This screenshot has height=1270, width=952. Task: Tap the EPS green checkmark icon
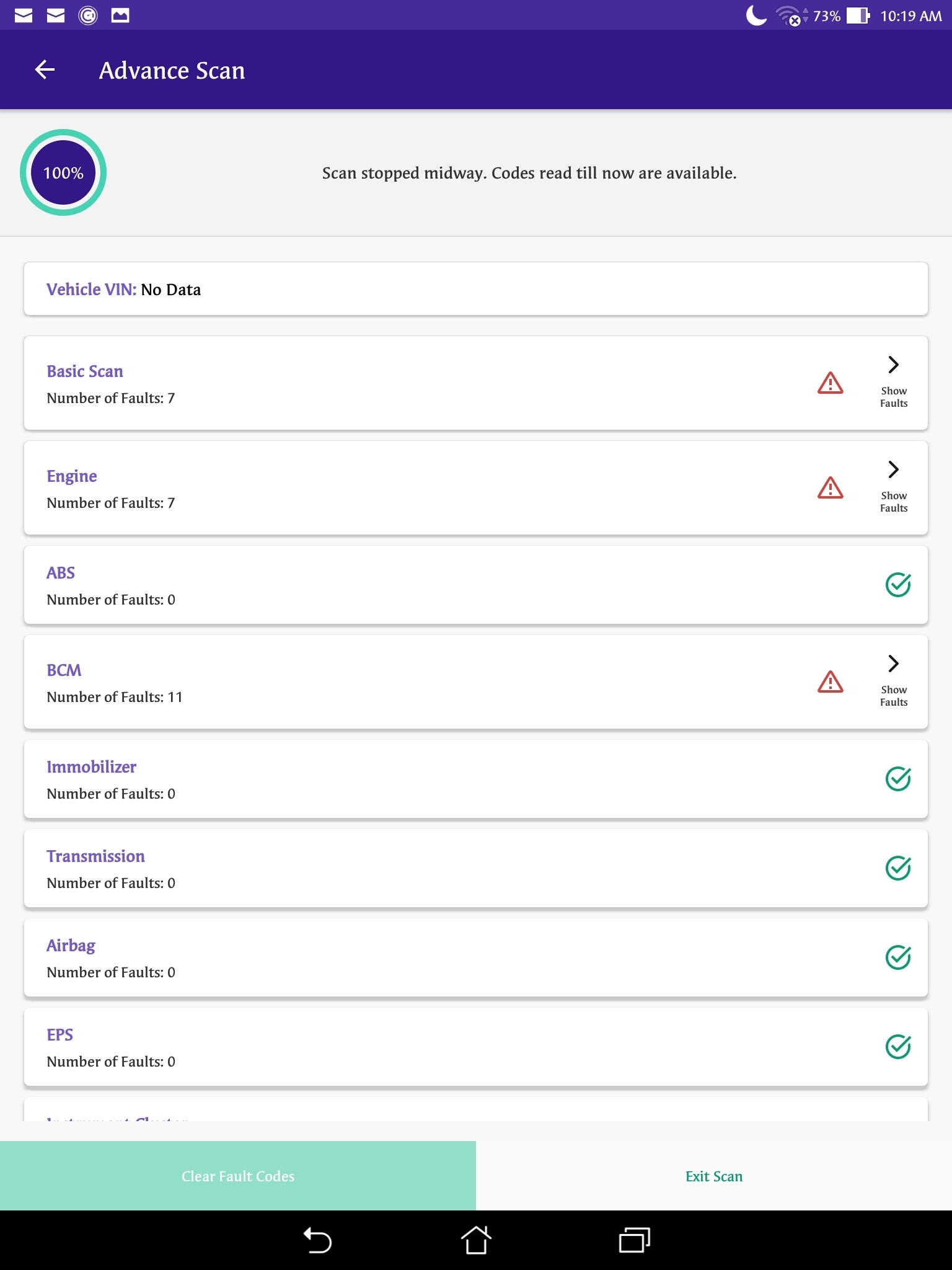897,1047
